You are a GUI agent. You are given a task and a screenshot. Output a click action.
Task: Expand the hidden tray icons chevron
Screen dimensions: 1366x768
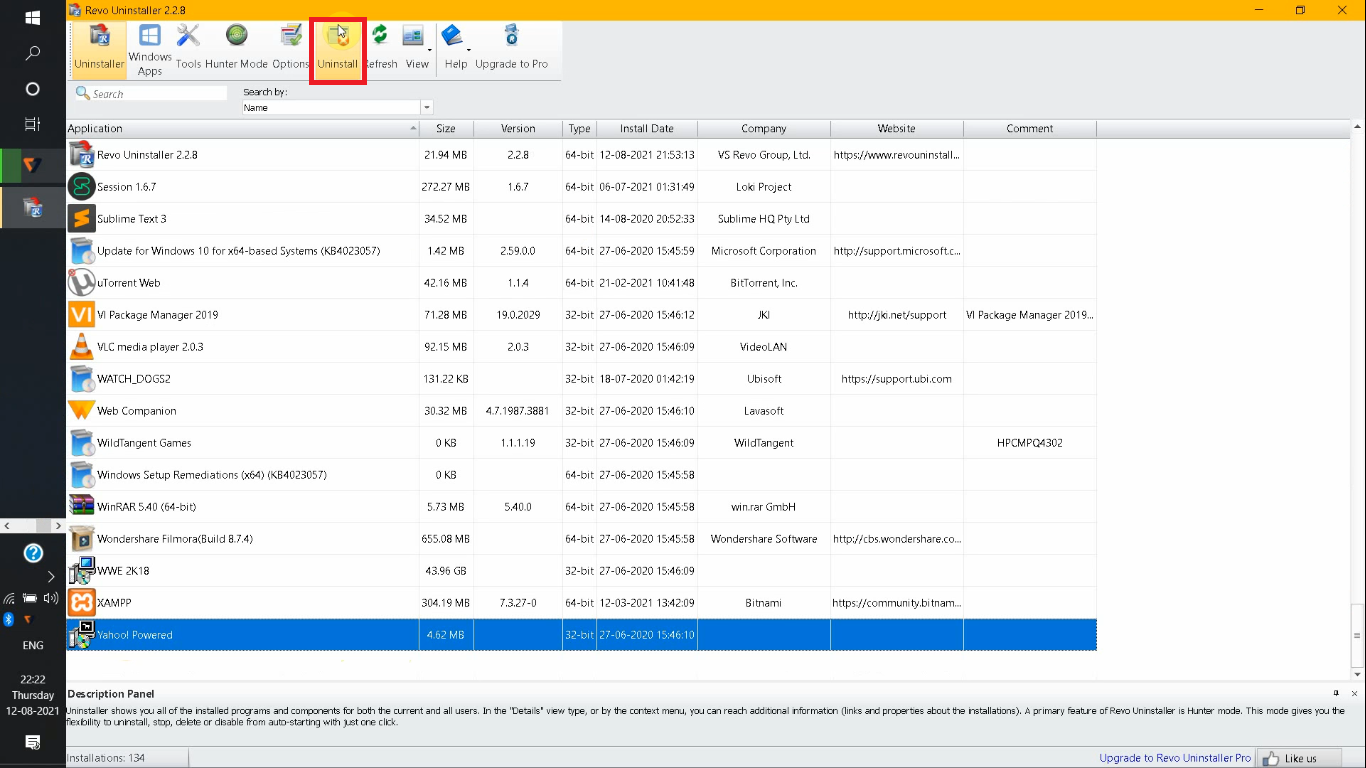coord(51,577)
